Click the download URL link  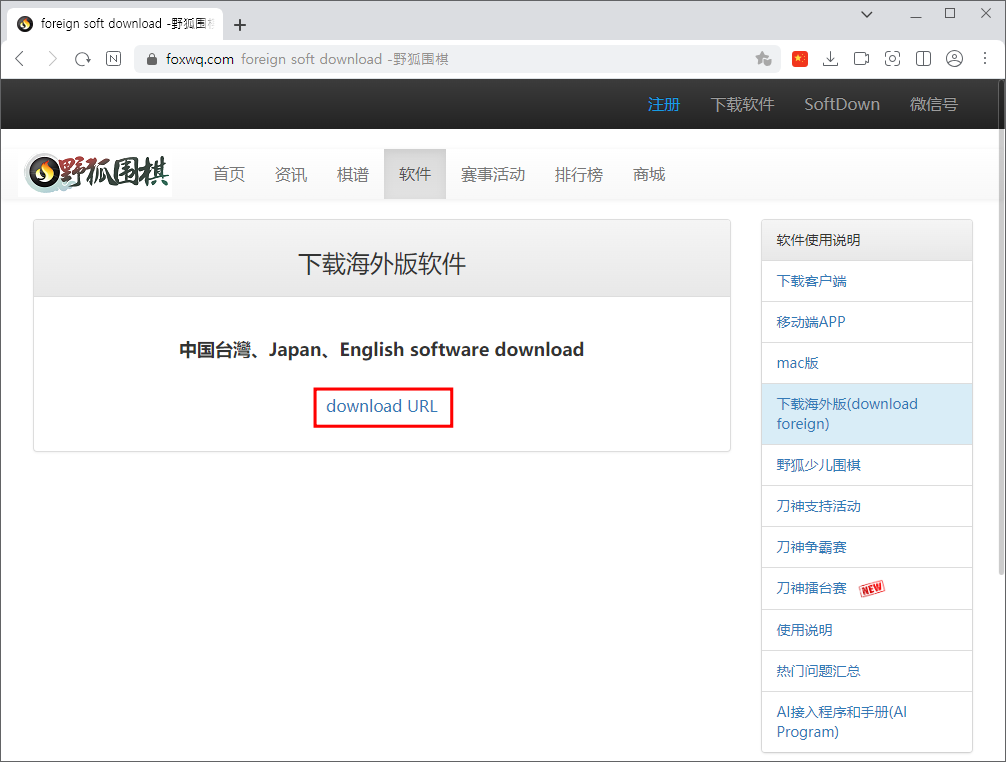click(382, 407)
